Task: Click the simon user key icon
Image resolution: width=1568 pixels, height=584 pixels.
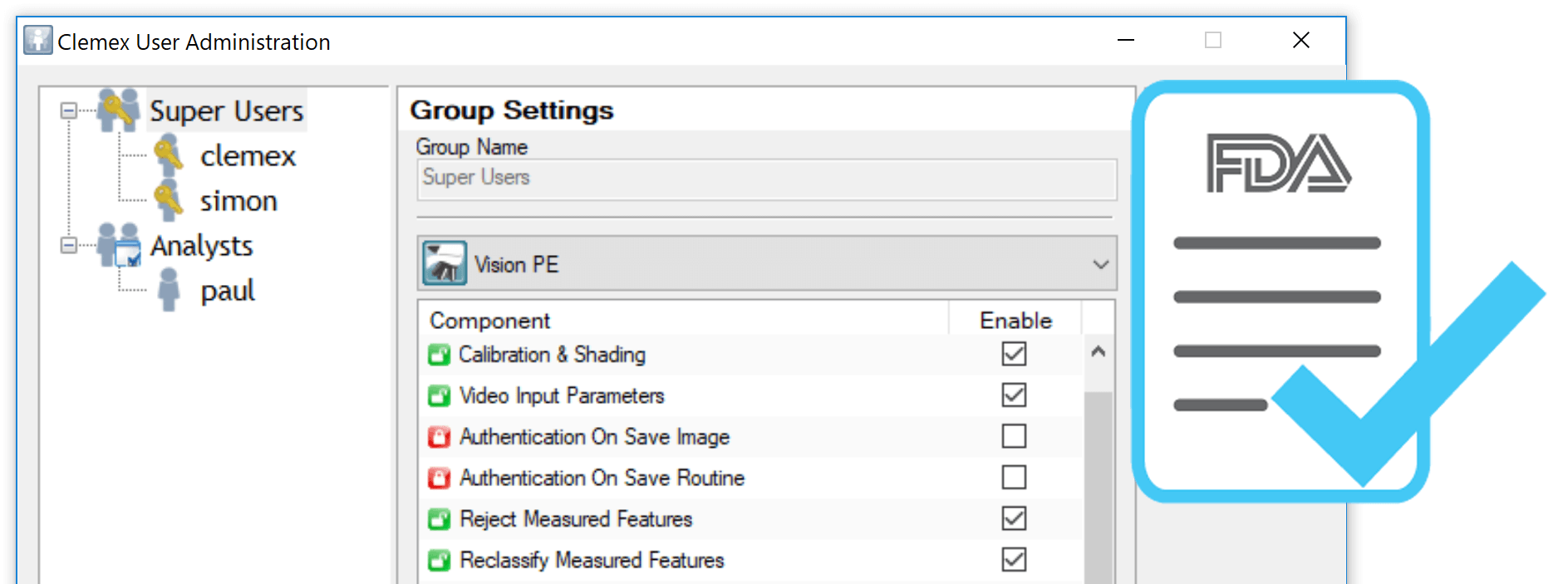Action: 168,200
